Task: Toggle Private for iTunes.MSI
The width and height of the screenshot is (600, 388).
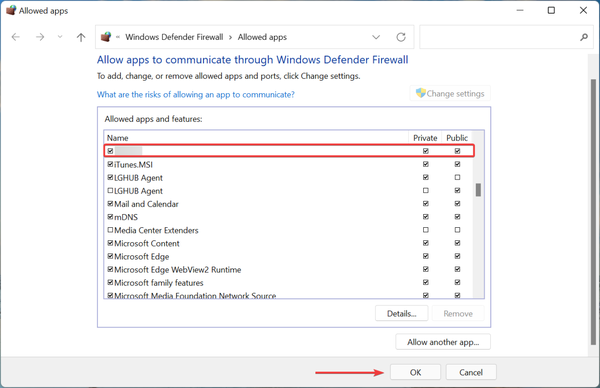Action: (426, 164)
